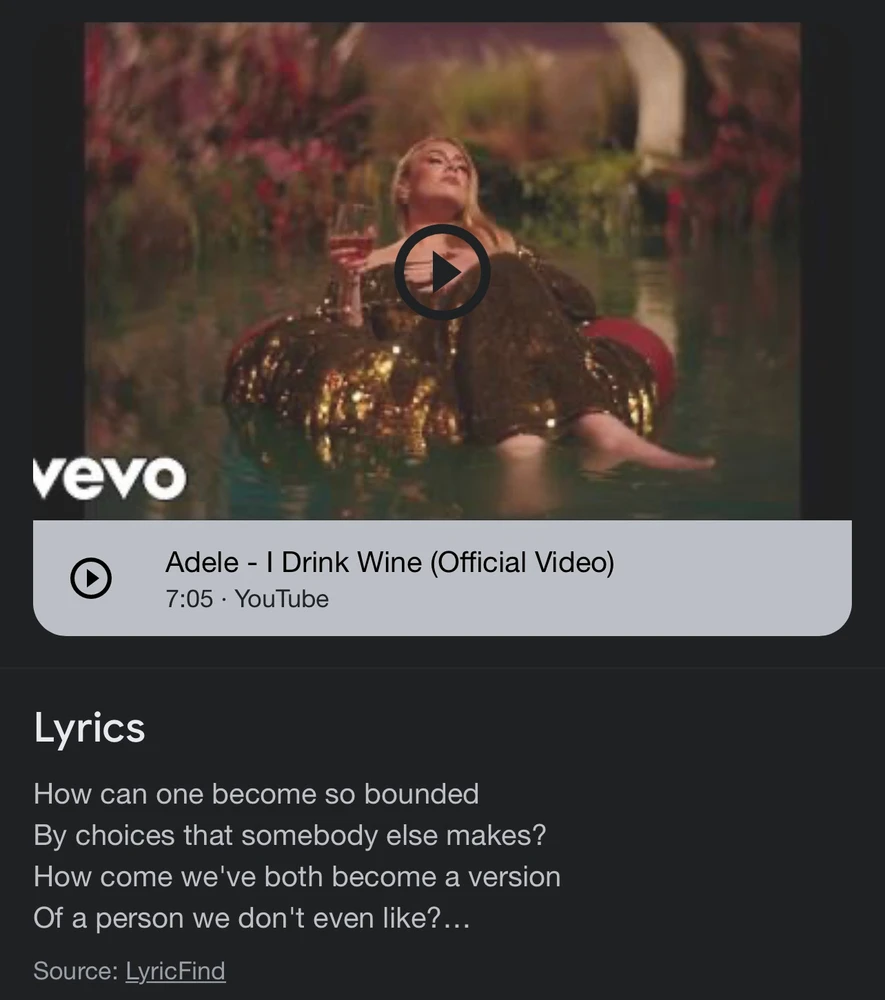
Task: Select the lyric 'Of a person we don't even like?'
Action: pyautogui.click(x=237, y=918)
